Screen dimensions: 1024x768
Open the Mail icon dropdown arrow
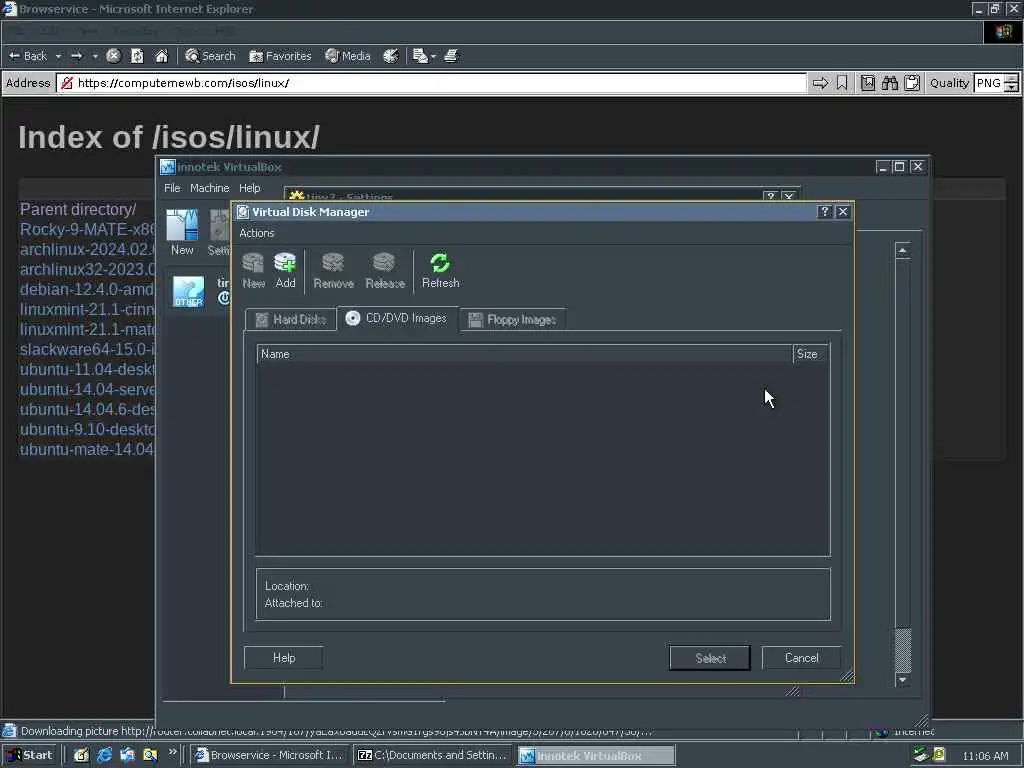[x=433, y=56]
